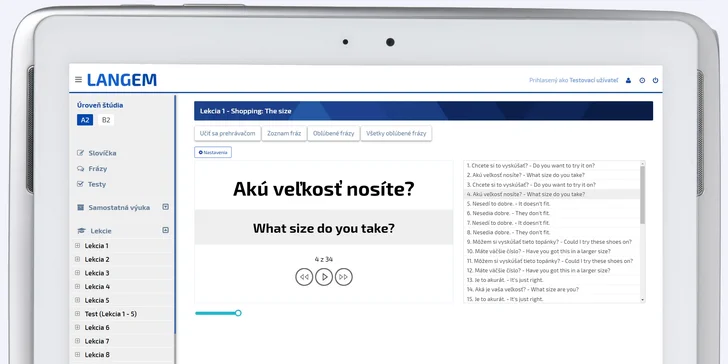
Task: Click the help circle icon in header
Action: (642, 80)
